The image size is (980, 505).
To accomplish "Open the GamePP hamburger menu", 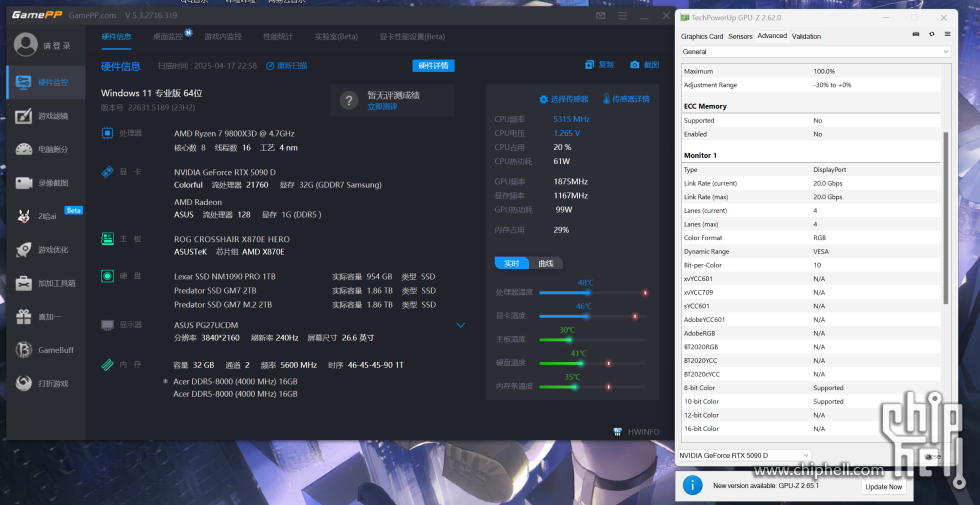I will point(622,16).
